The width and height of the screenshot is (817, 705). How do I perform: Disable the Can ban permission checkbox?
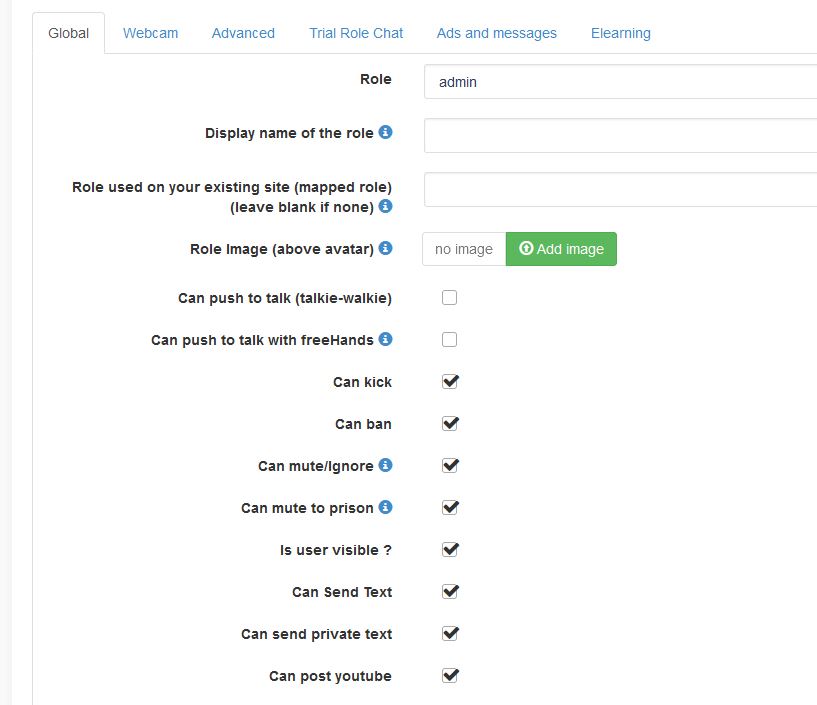(450, 424)
